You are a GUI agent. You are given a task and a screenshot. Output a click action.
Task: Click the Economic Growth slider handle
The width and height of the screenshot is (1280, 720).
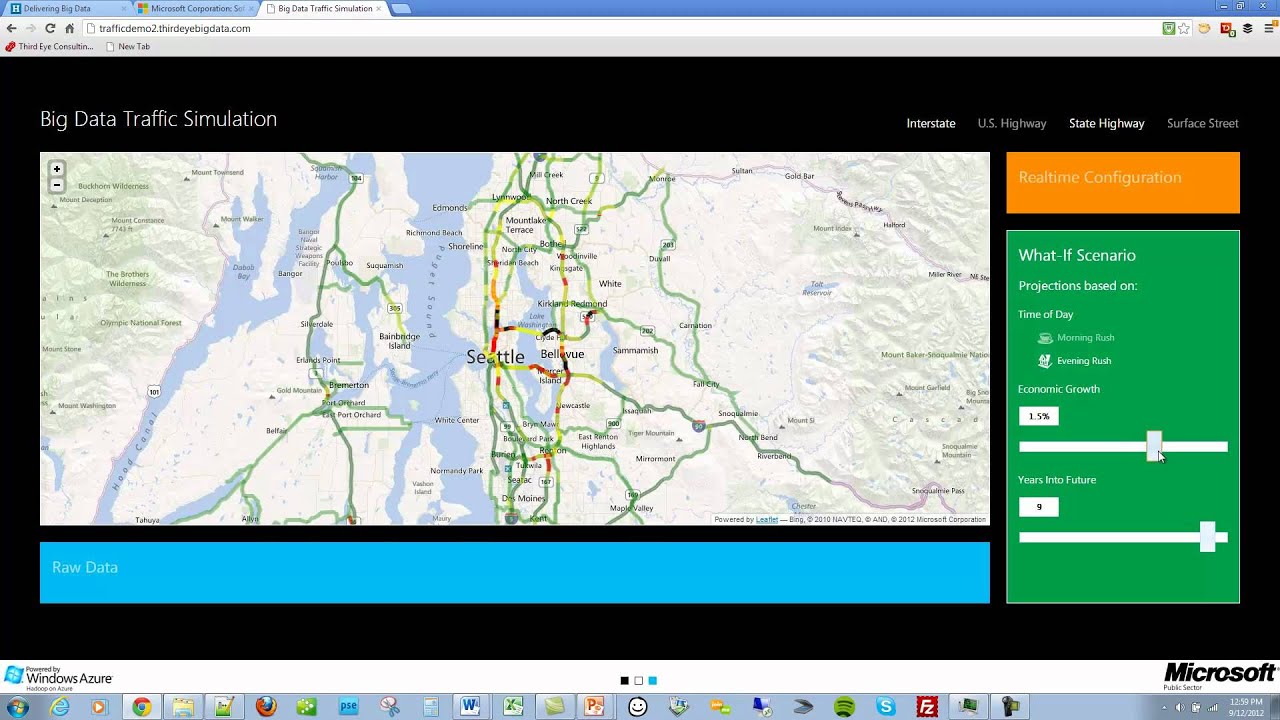tap(1154, 447)
